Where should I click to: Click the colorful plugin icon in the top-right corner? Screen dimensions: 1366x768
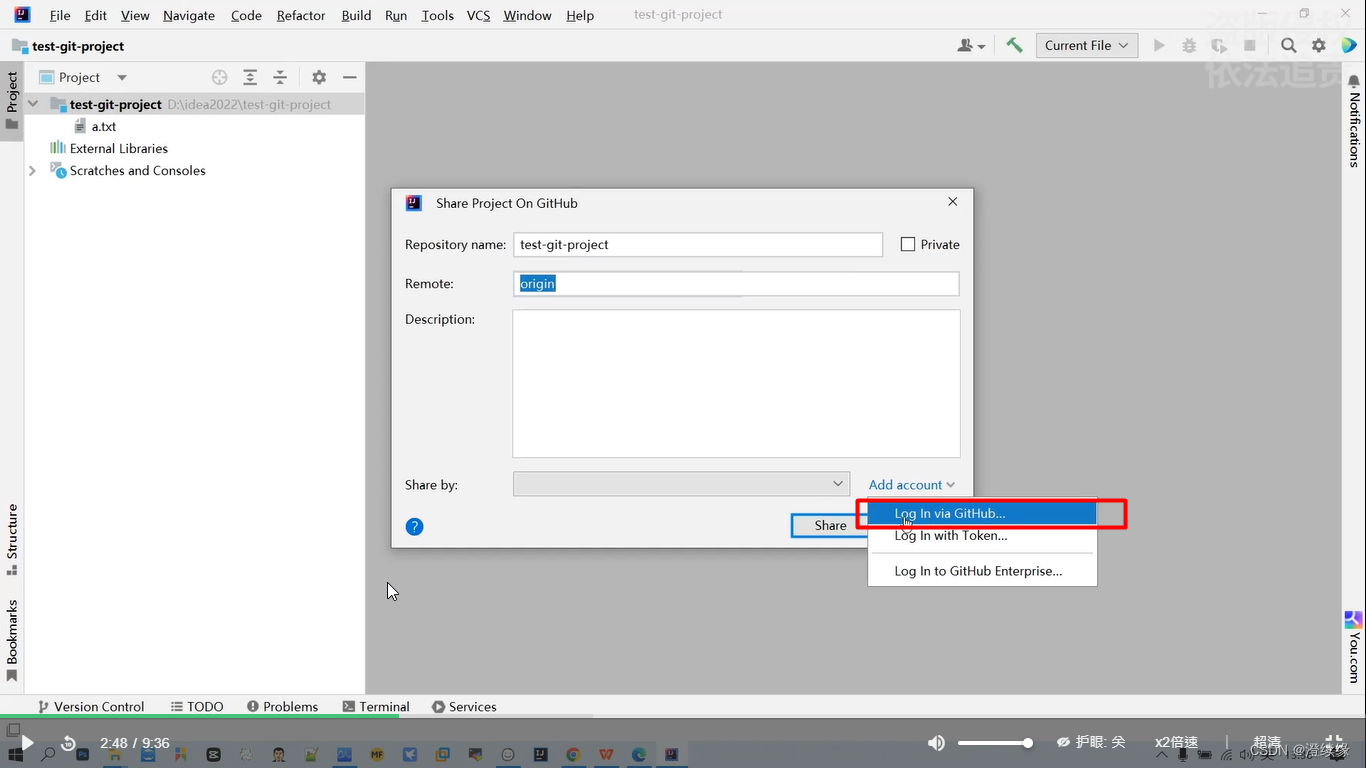1349,45
